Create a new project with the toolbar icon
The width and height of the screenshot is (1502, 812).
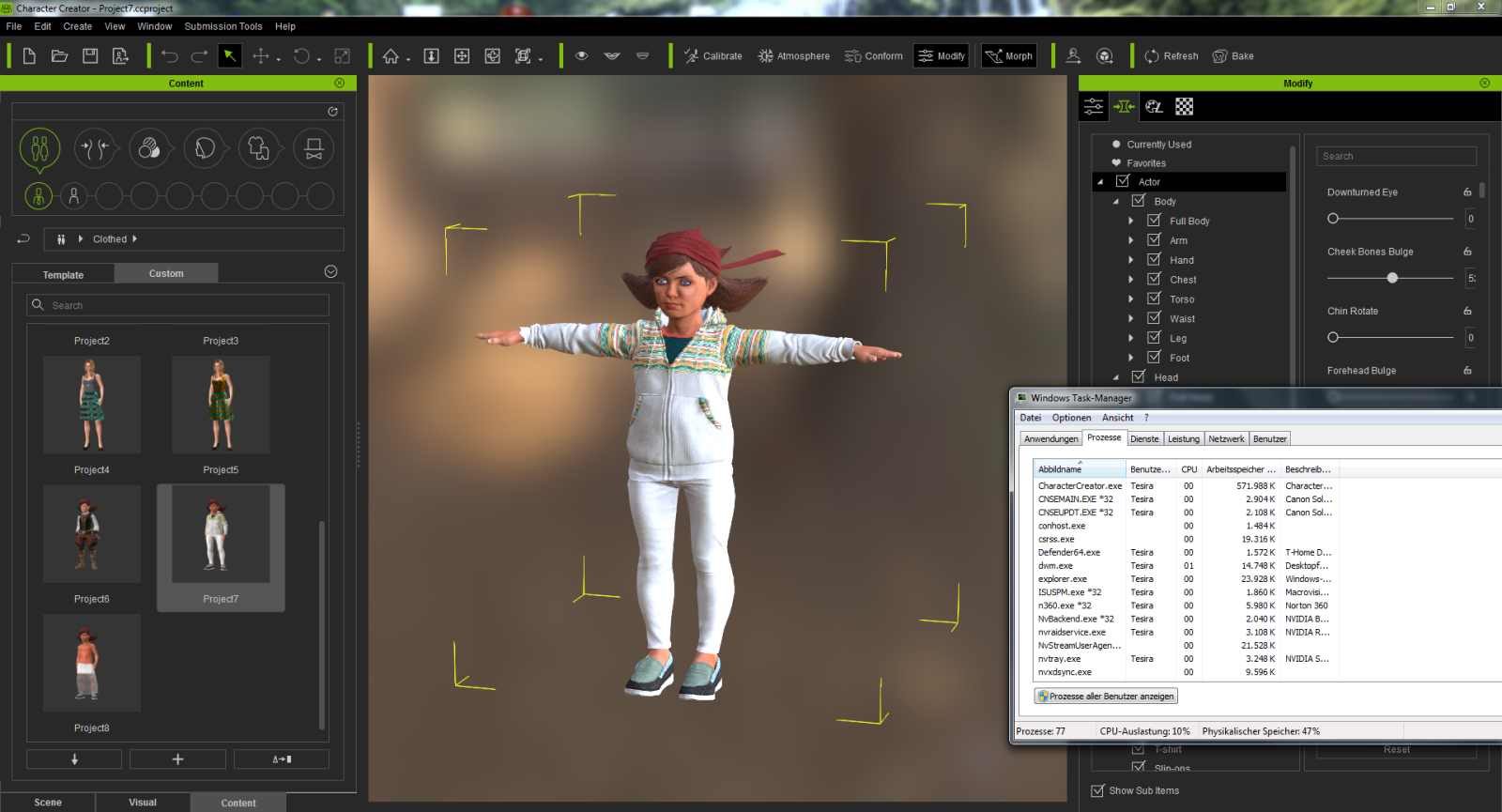coord(29,56)
